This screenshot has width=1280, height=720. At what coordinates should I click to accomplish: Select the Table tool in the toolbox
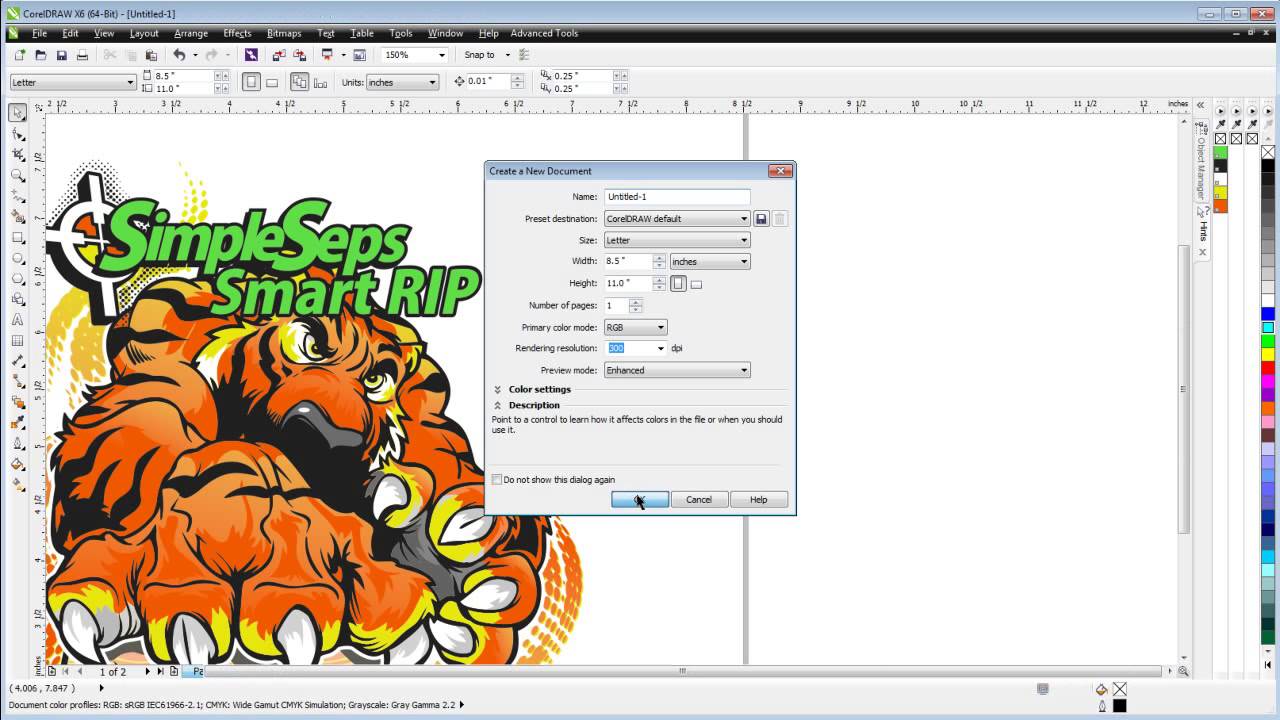pos(18,340)
